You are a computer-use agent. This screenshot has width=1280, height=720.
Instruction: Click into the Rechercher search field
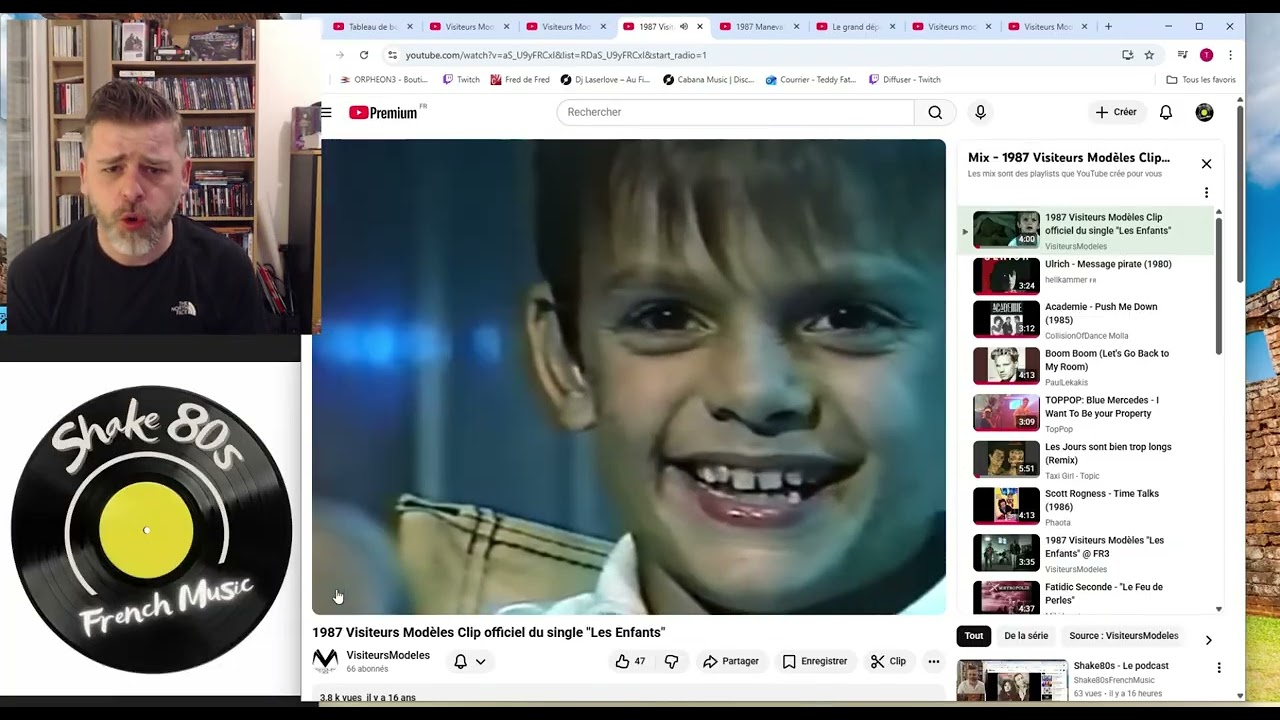tap(735, 113)
